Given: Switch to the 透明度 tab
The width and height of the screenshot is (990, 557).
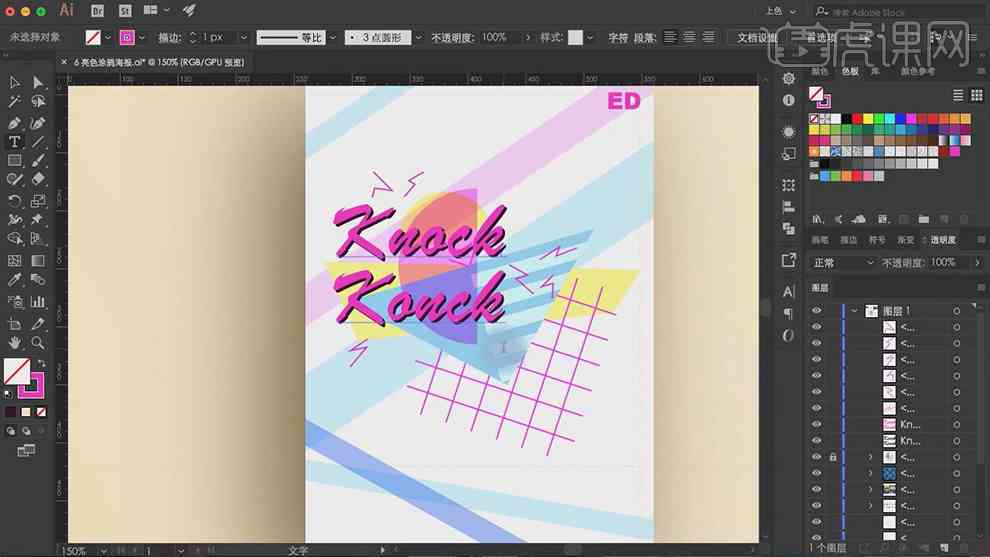Looking at the screenshot, I should click(x=943, y=240).
